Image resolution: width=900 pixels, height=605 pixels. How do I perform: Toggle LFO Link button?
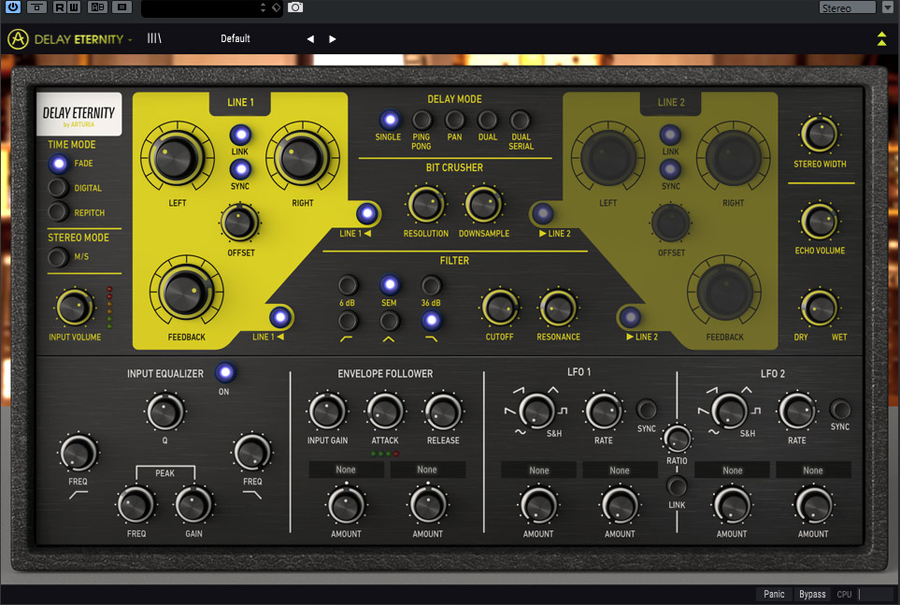(x=677, y=486)
